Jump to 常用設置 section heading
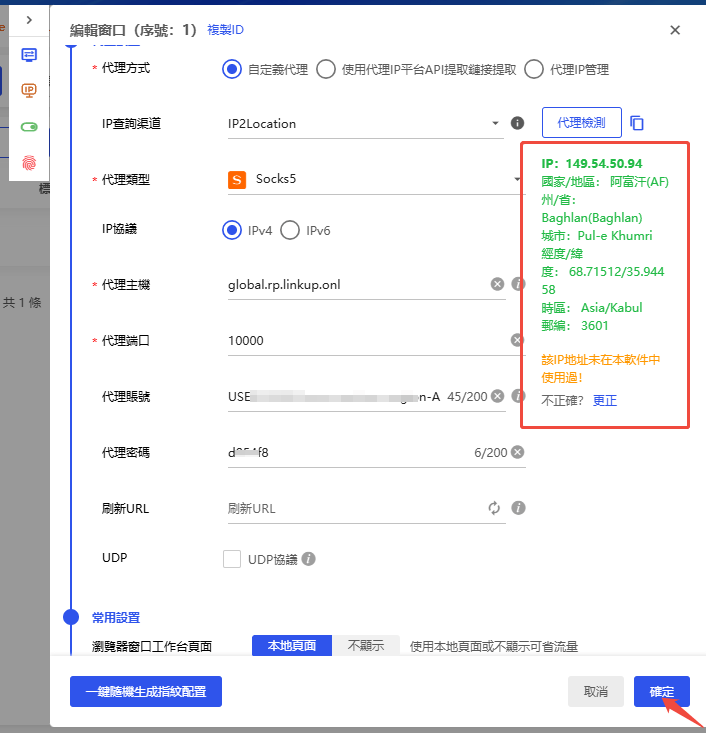The width and height of the screenshot is (706, 733). coord(116,618)
